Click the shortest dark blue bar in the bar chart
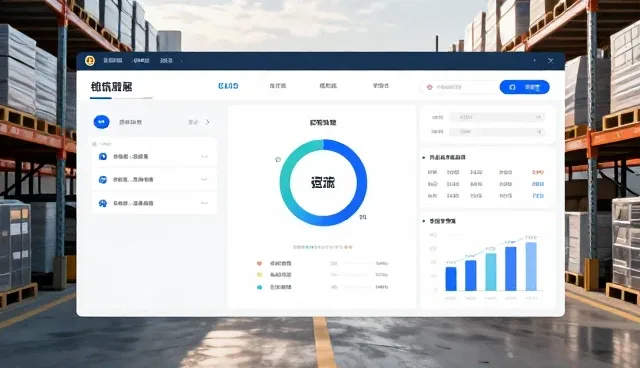 pyautogui.click(x=451, y=279)
